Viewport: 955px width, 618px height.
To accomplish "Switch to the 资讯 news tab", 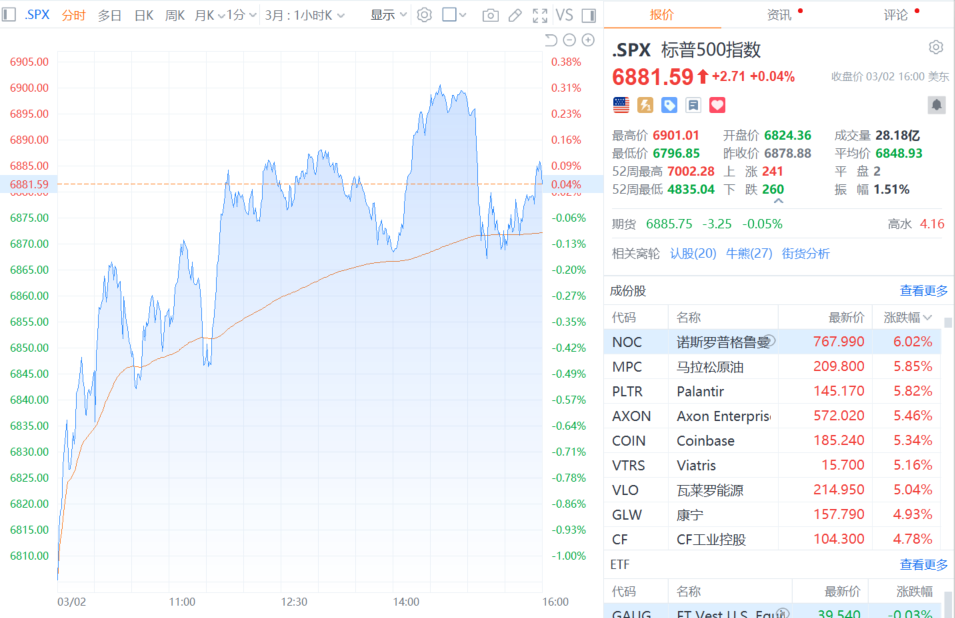I will point(779,15).
